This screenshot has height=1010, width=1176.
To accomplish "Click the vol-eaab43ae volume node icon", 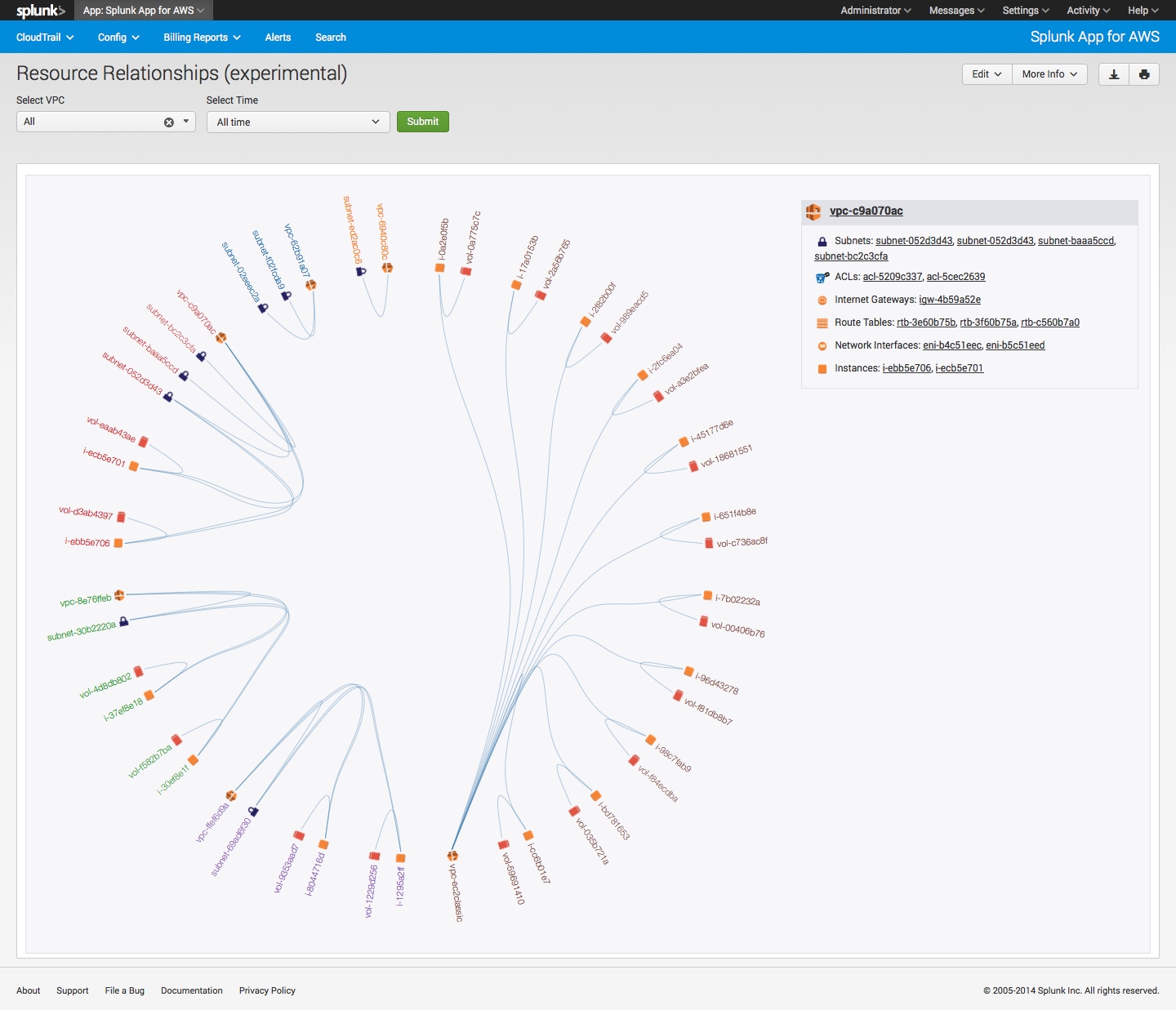I will (143, 442).
